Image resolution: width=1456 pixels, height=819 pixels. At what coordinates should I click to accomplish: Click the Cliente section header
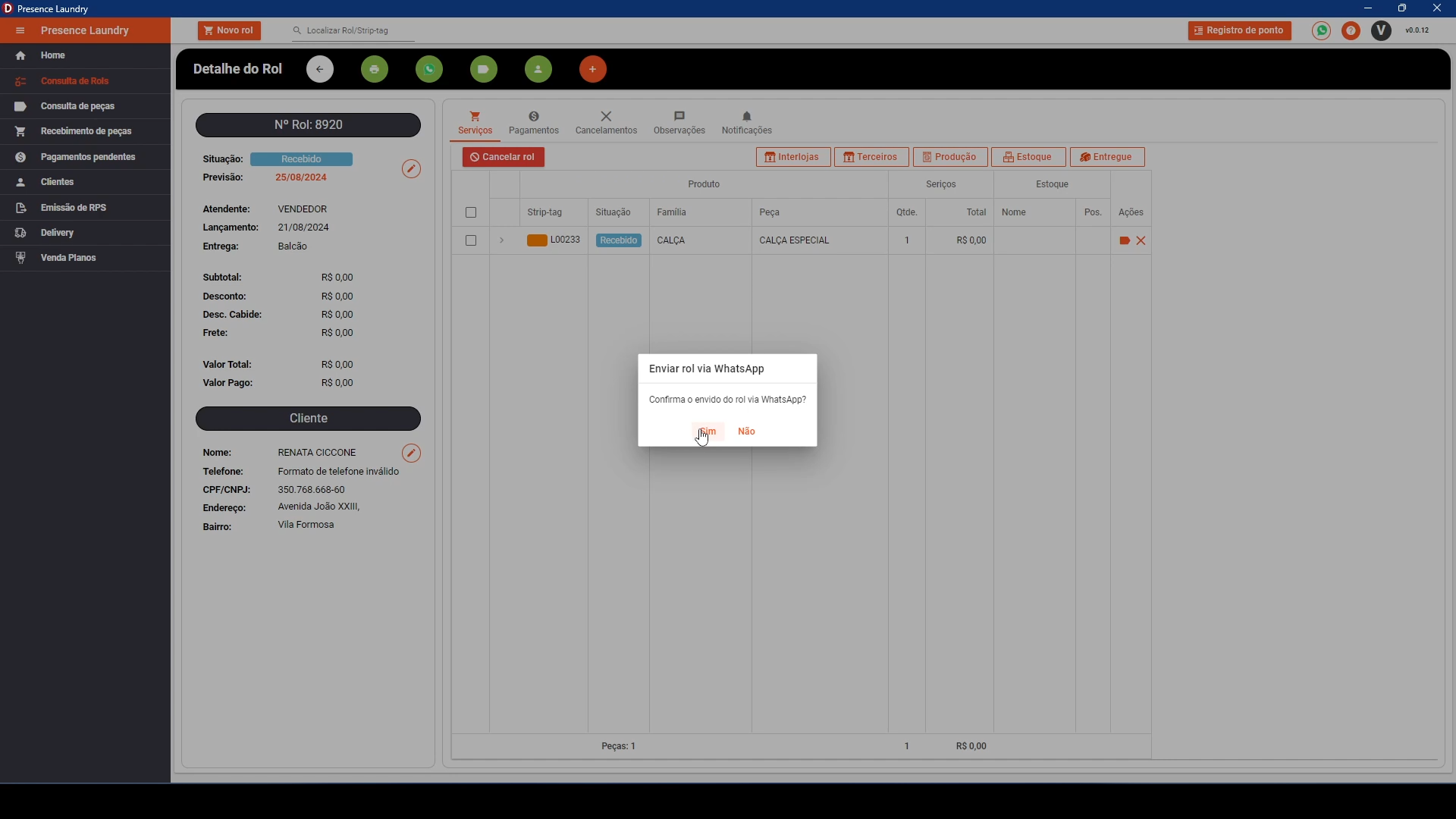coord(308,419)
